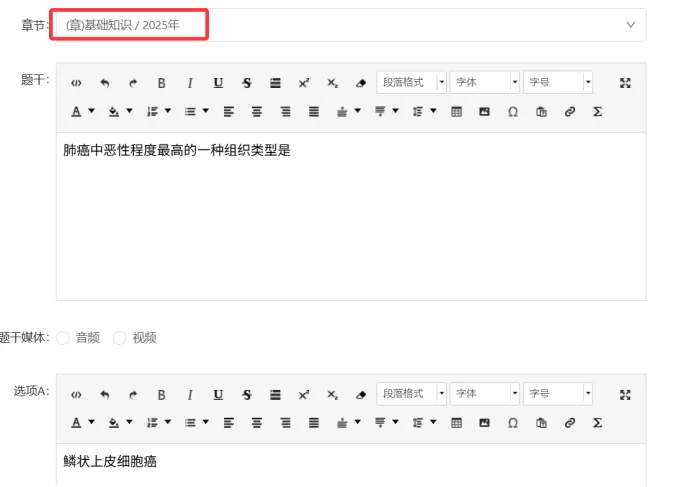Insert formula Σ in 选项A editor

[598, 423]
